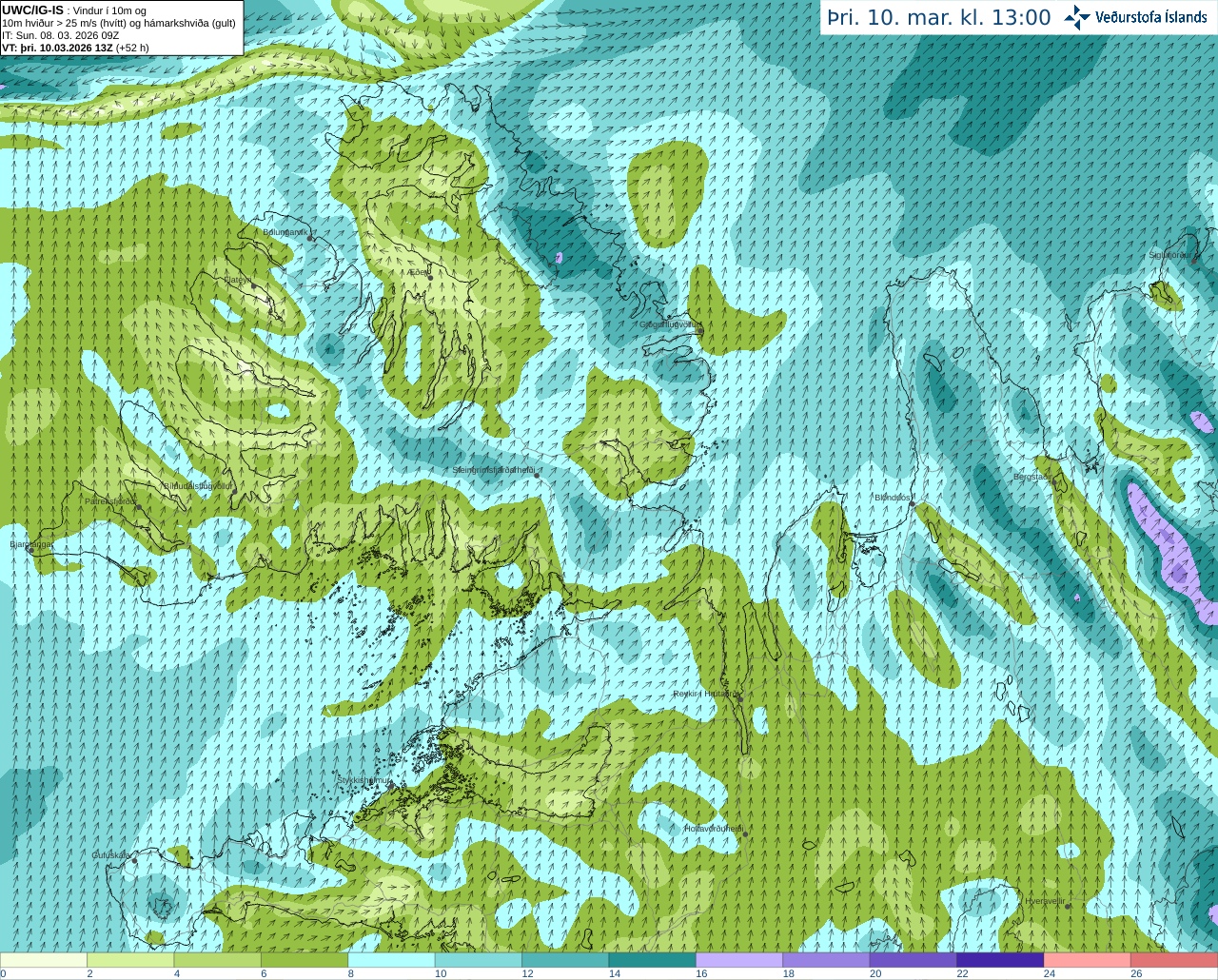Screen dimensions: 1218x980
Task: Pick the 12–14 m/s medium teal legend swatch
Action: (x=565, y=960)
